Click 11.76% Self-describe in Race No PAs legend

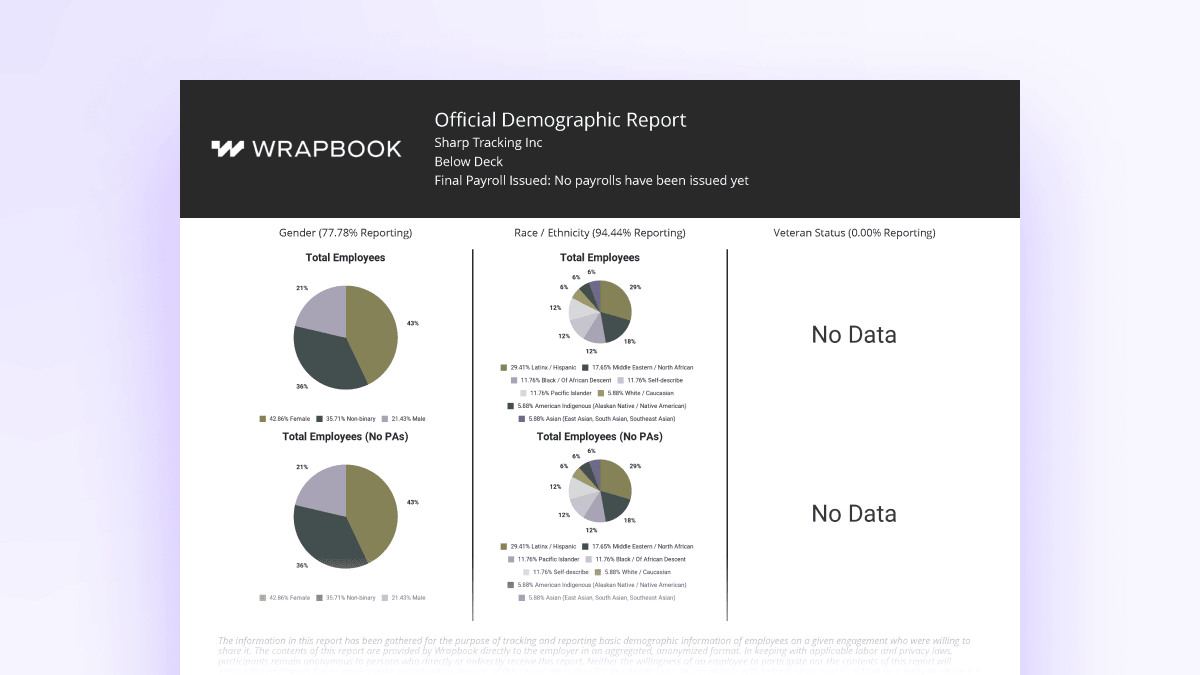tap(561, 572)
